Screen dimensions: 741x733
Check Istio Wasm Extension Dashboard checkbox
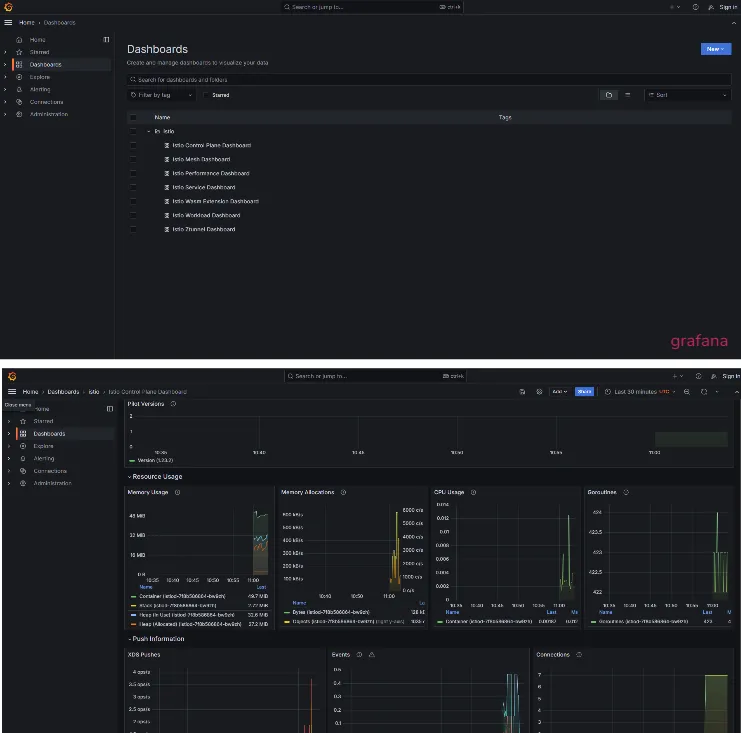(133, 201)
